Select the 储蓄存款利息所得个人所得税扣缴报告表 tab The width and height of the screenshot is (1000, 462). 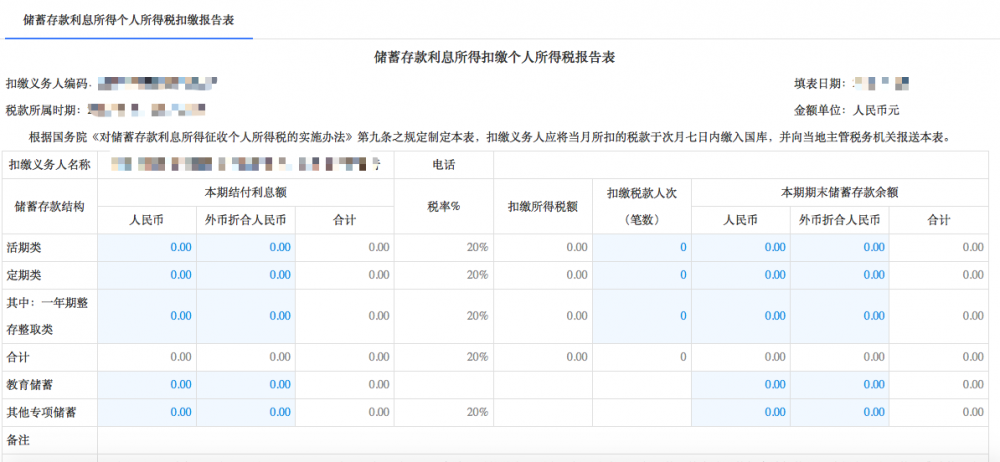[128, 20]
